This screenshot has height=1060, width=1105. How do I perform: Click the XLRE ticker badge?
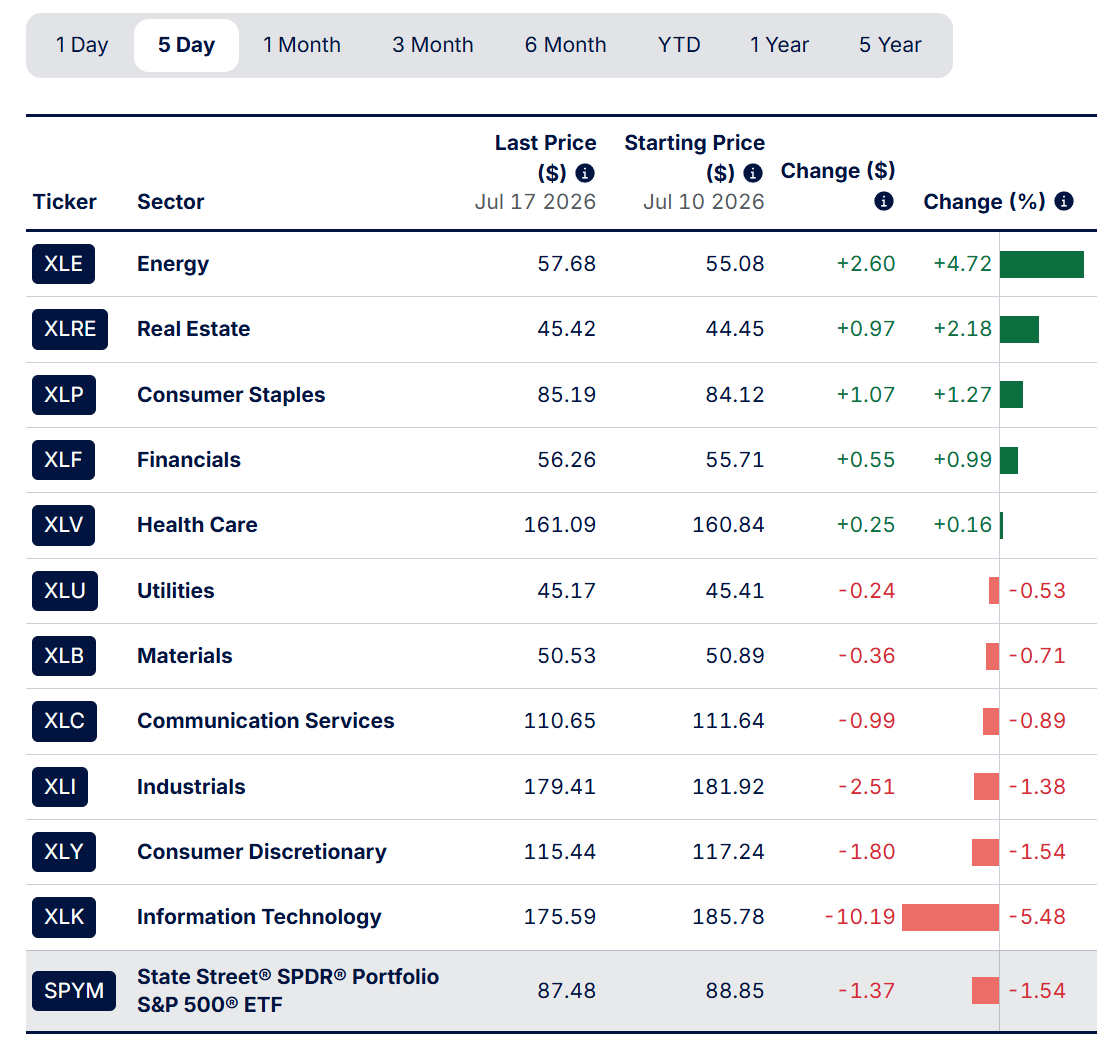70,329
